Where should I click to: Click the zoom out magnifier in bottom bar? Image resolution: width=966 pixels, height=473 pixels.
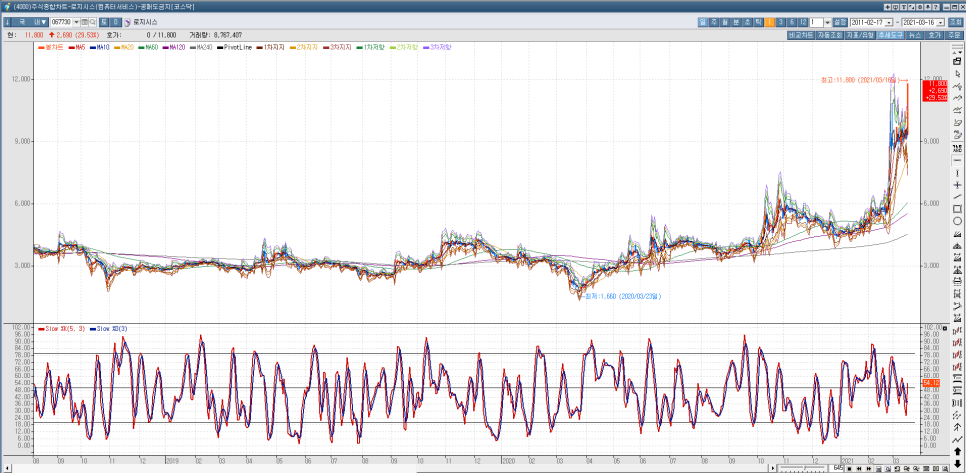click(x=917, y=469)
